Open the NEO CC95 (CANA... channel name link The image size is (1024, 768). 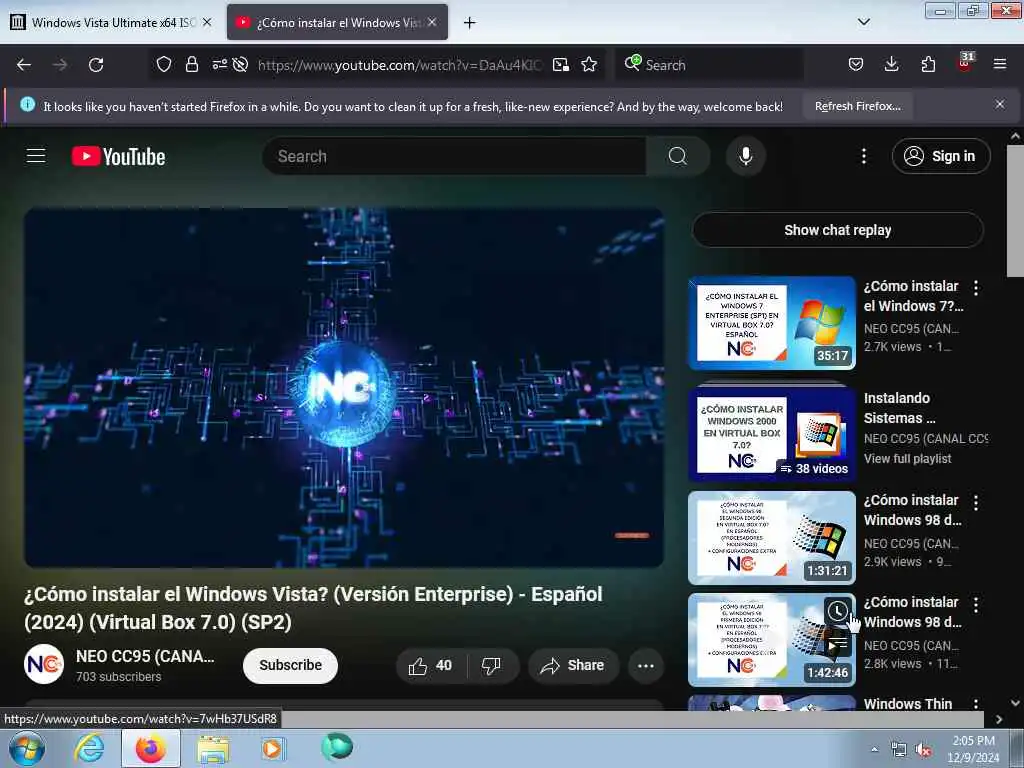145,656
